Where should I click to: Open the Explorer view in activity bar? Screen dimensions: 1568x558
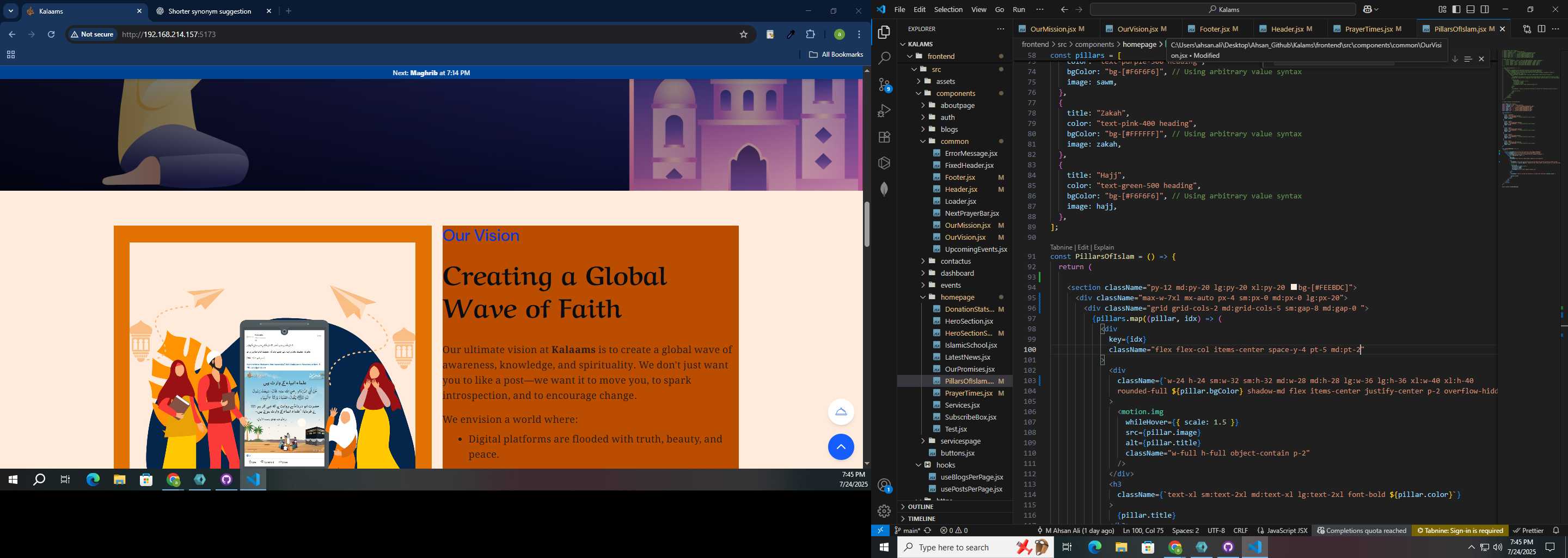click(x=884, y=32)
